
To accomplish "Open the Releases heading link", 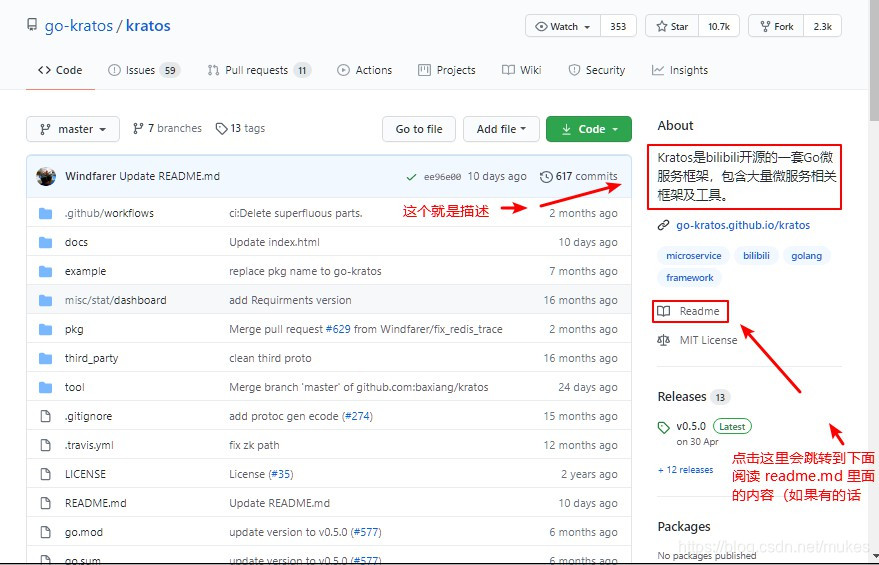I will point(682,397).
